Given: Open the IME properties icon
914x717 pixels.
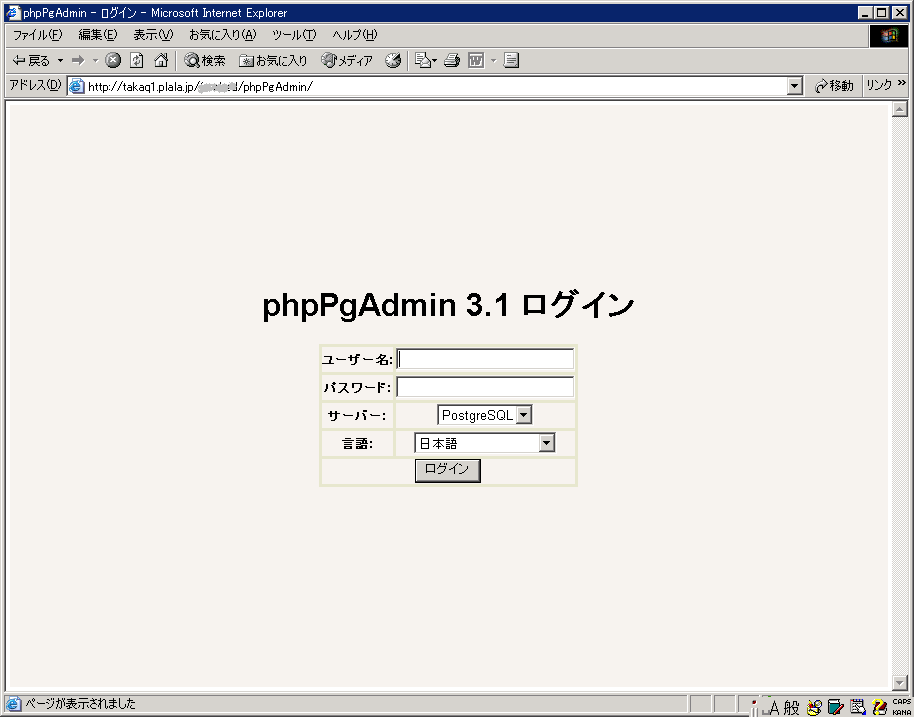Looking at the screenshot, I should 857,708.
